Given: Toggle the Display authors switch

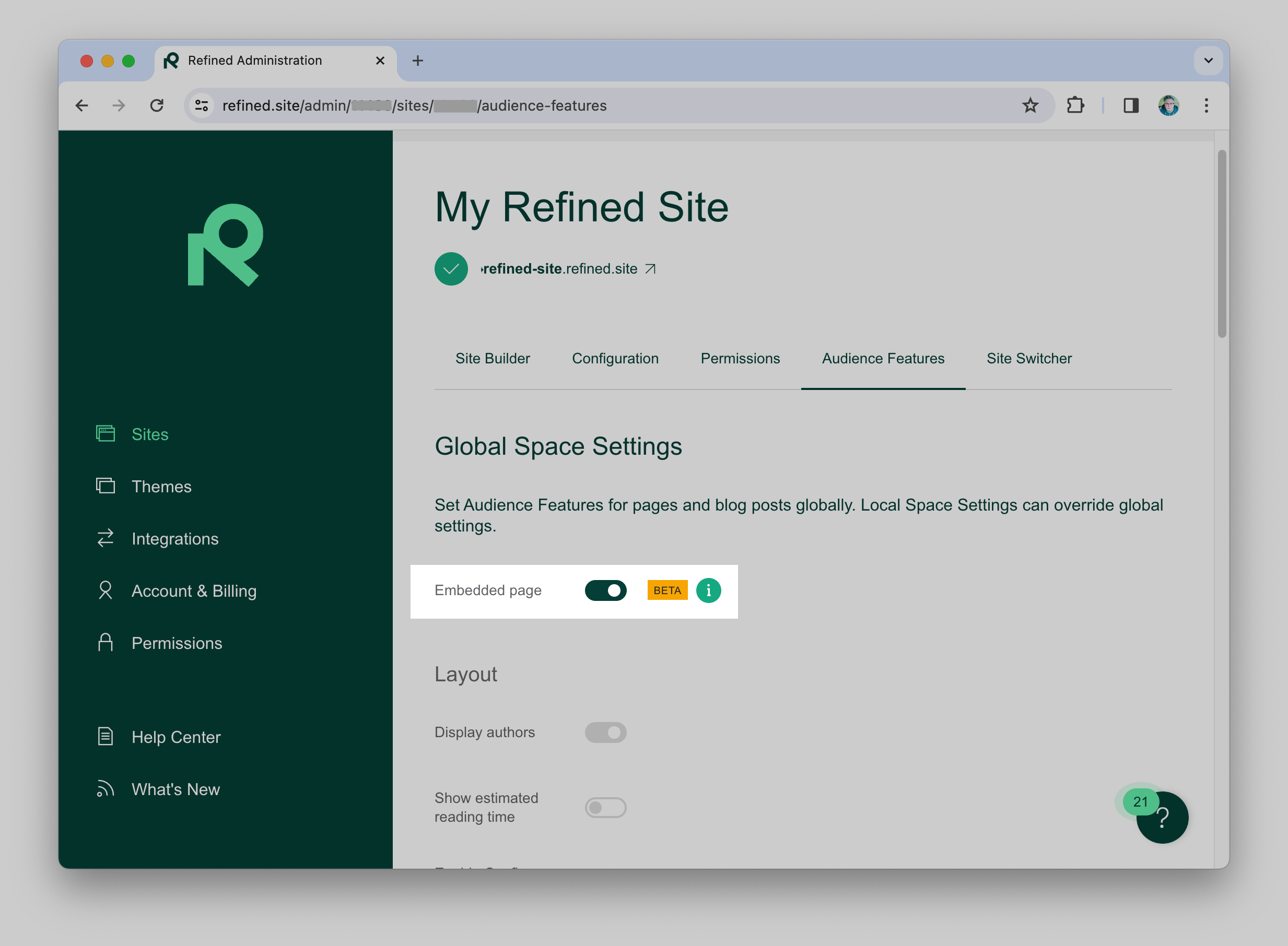Looking at the screenshot, I should (606, 732).
